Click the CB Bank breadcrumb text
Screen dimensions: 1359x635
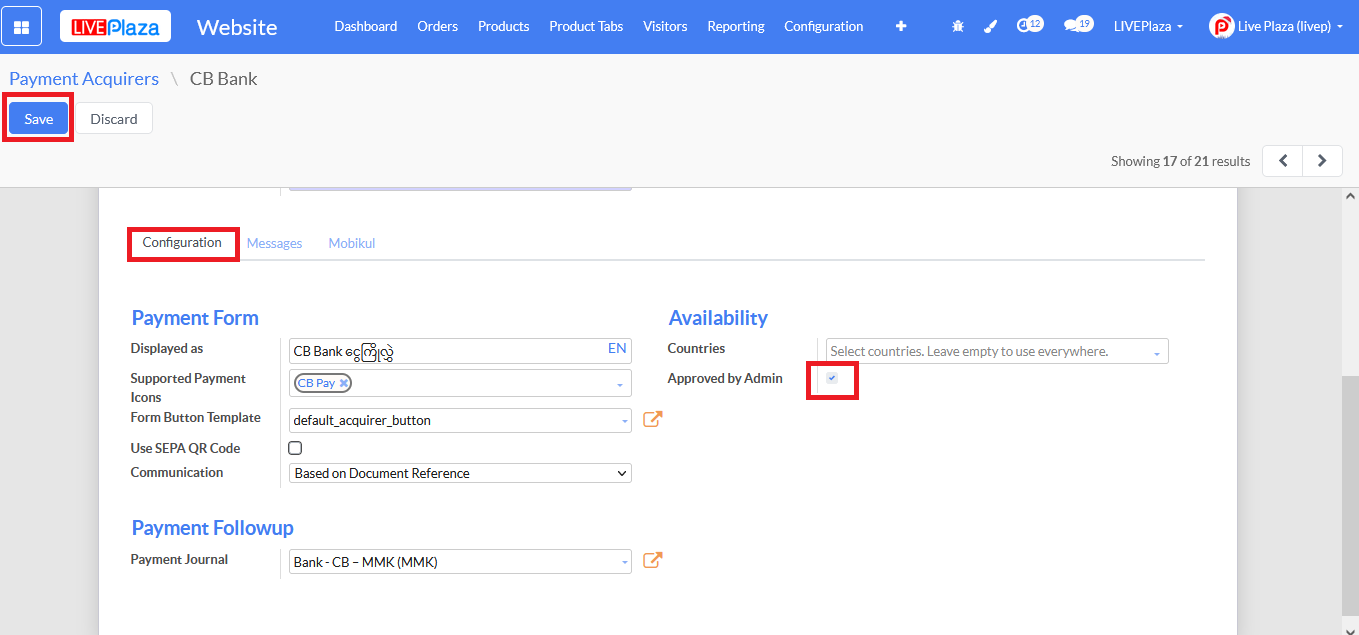click(224, 79)
